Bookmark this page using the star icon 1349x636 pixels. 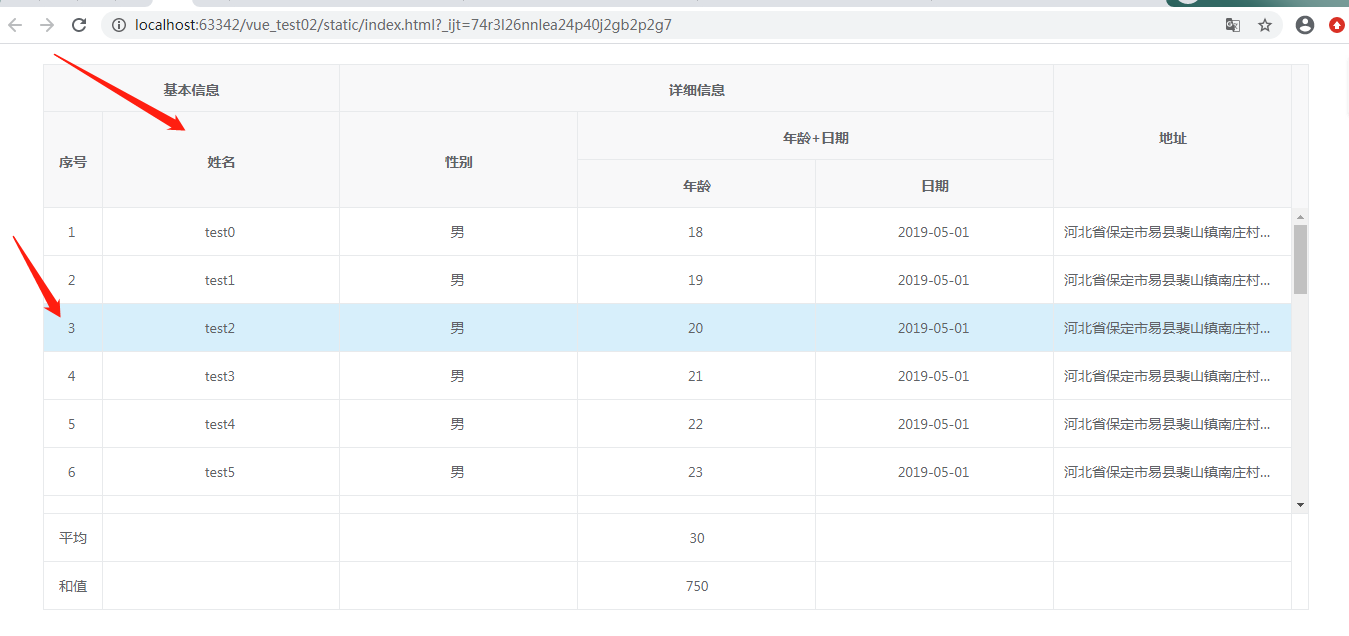[1266, 25]
